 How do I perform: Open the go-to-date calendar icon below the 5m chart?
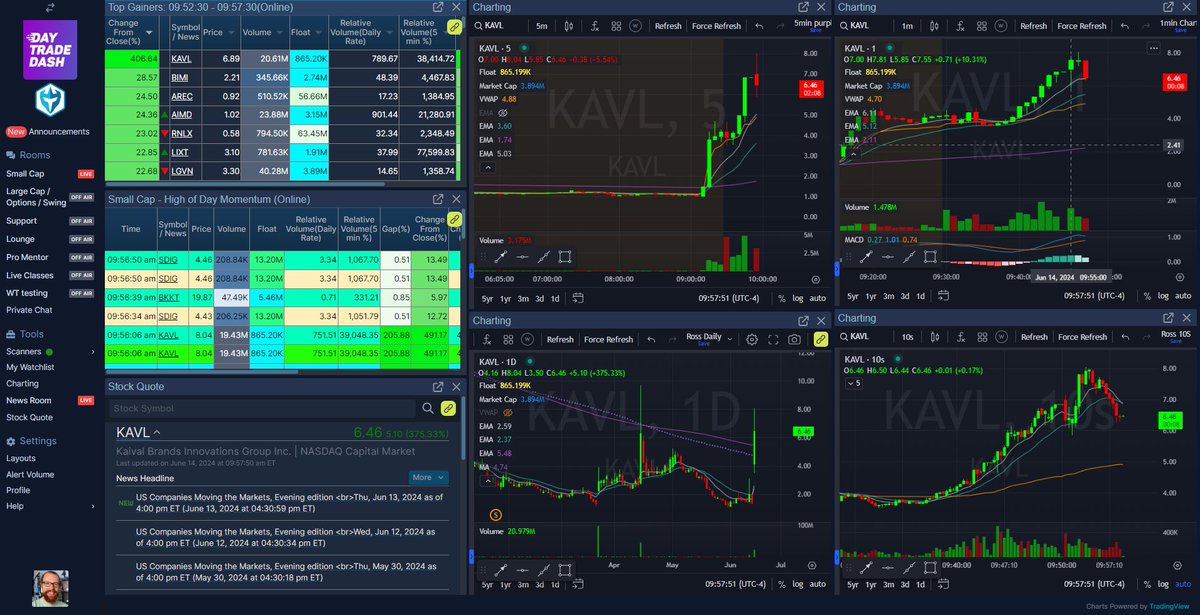tap(578, 297)
